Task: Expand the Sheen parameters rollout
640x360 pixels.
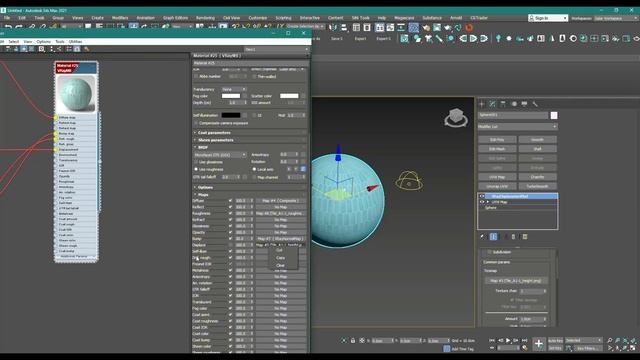Action: pos(216,140)
